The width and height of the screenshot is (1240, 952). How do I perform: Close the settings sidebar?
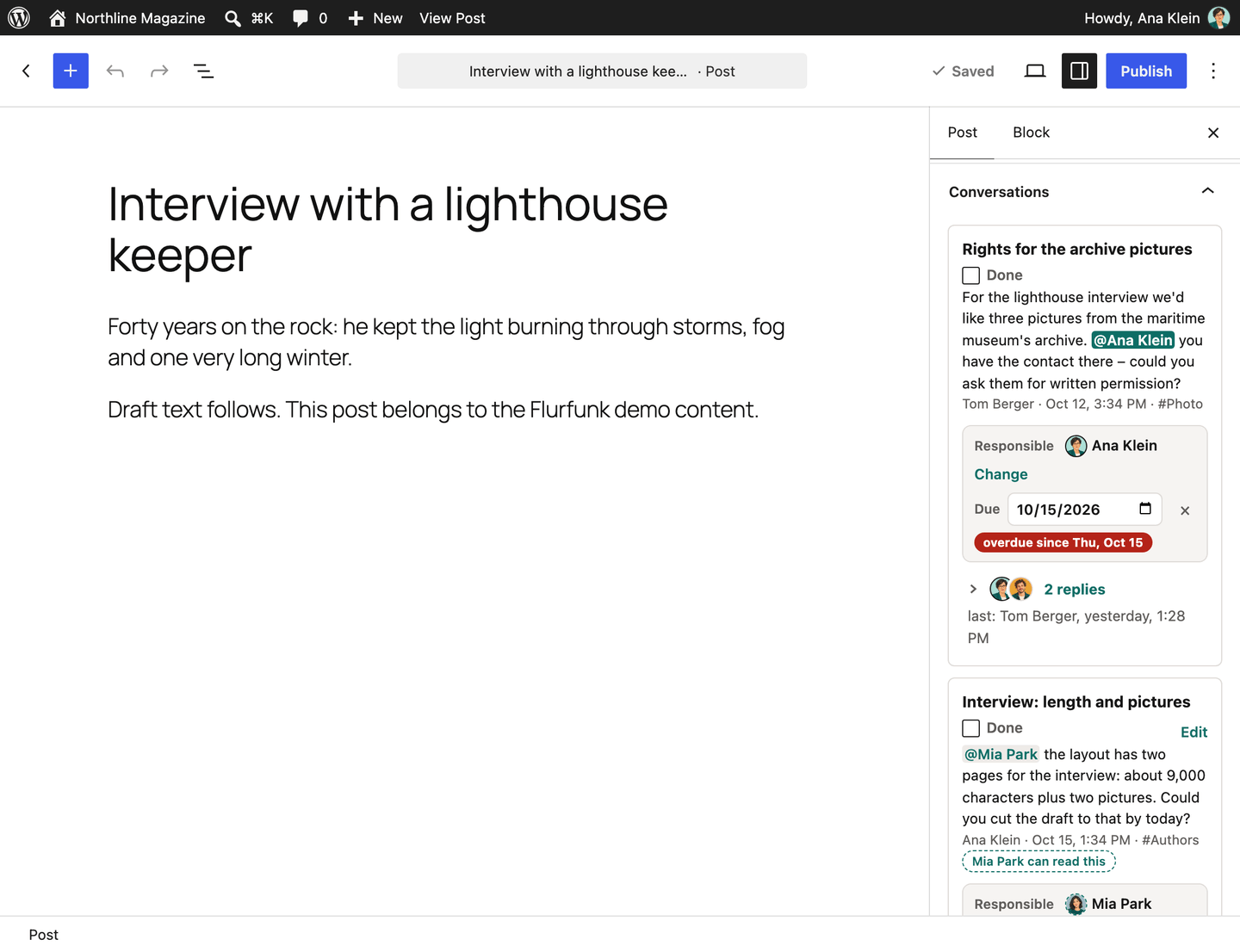coord(1213,133)
